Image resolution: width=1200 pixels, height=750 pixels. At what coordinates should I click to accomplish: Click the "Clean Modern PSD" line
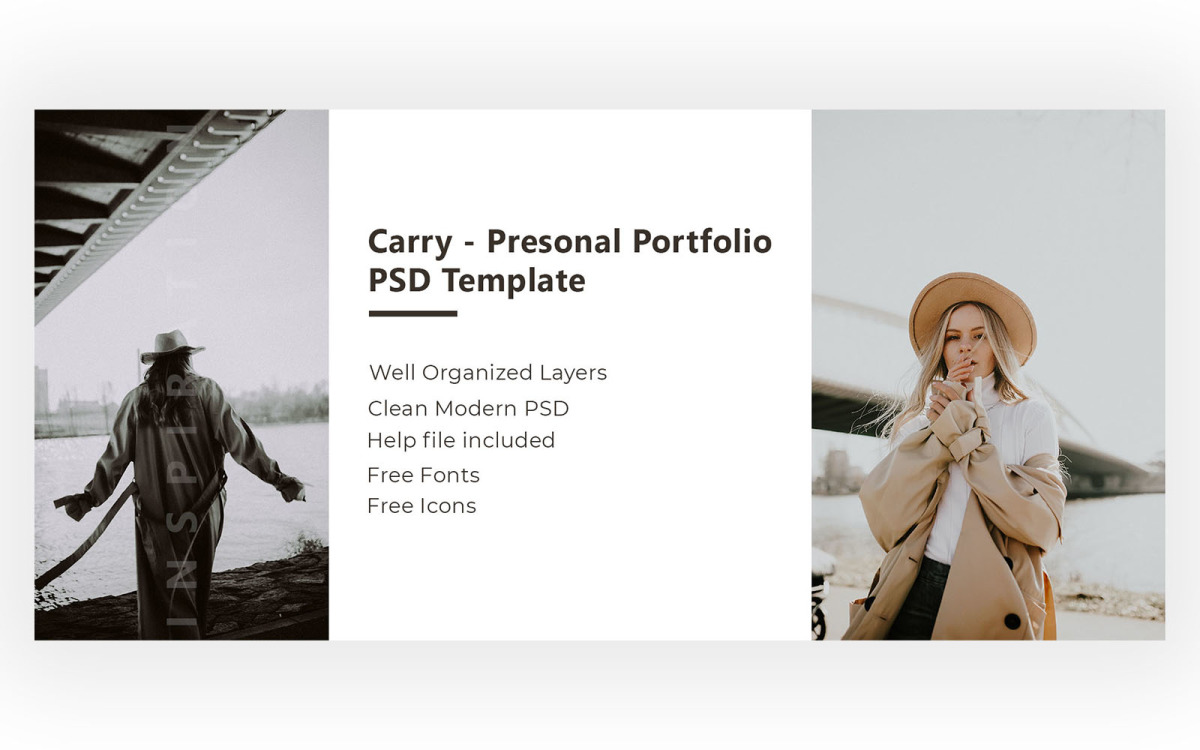[468, 408]
